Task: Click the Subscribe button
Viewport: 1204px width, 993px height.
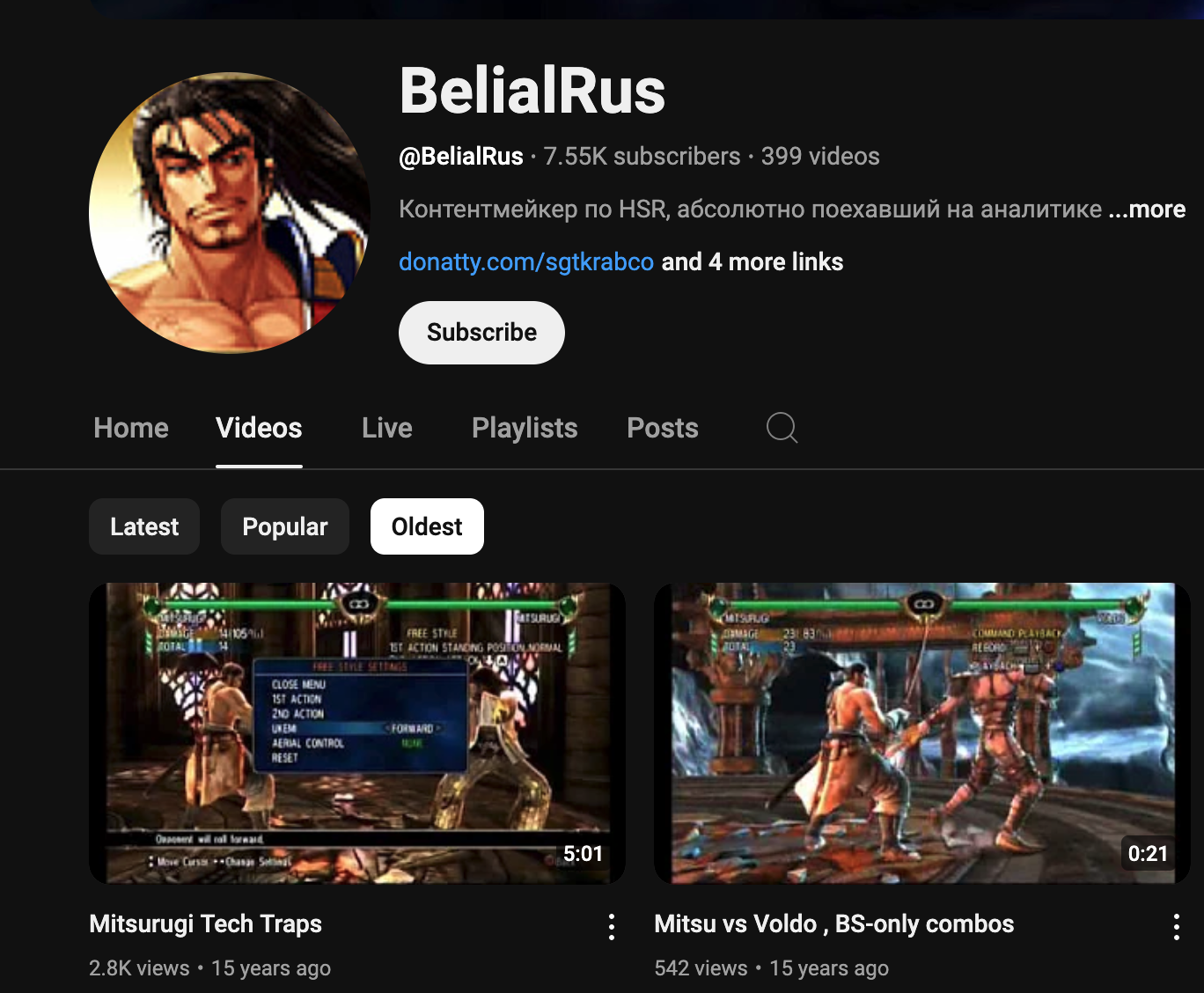Action: click(481, 333)
